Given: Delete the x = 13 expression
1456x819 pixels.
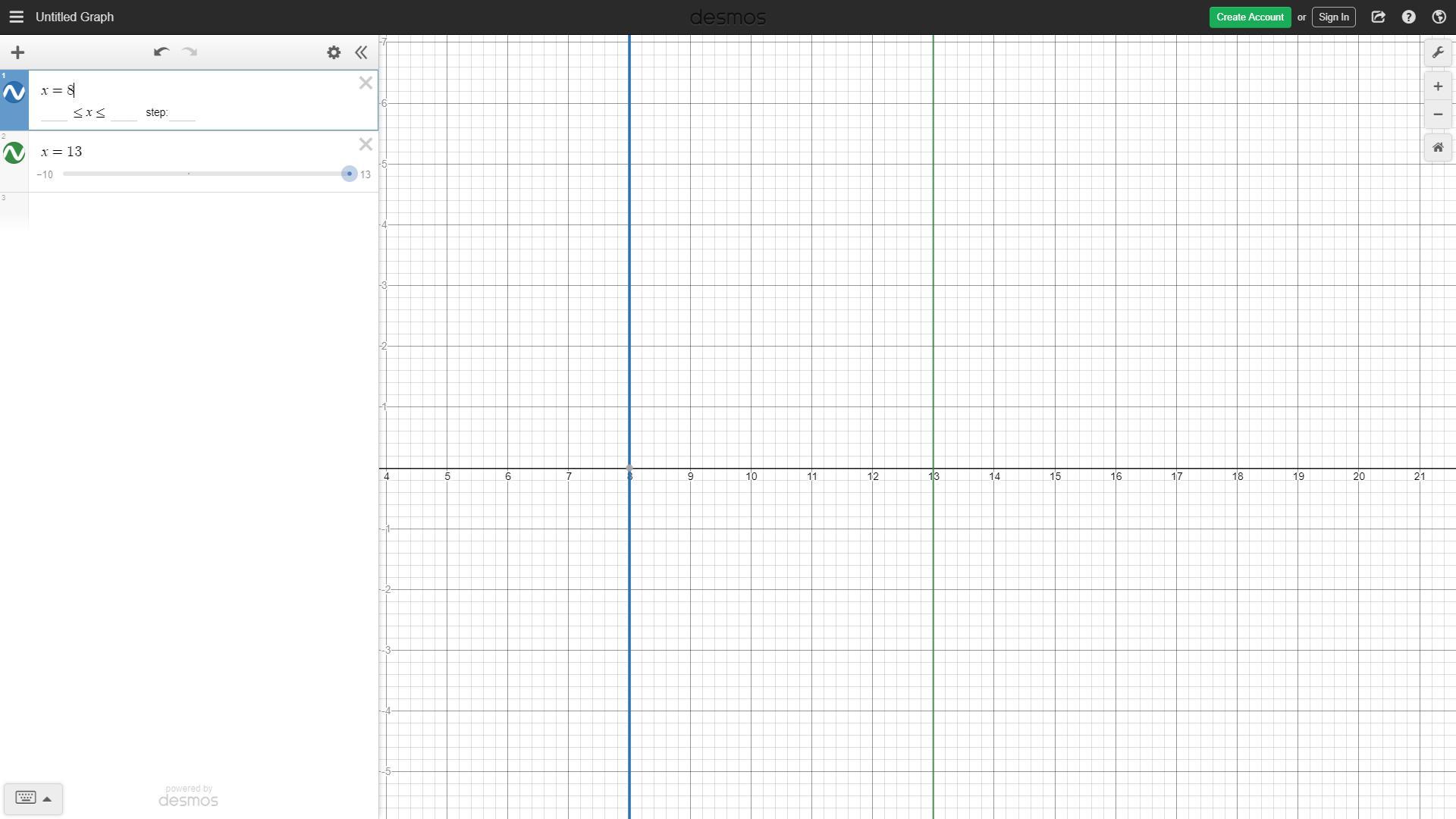Looking at the screenshot, I should point(366,144).
